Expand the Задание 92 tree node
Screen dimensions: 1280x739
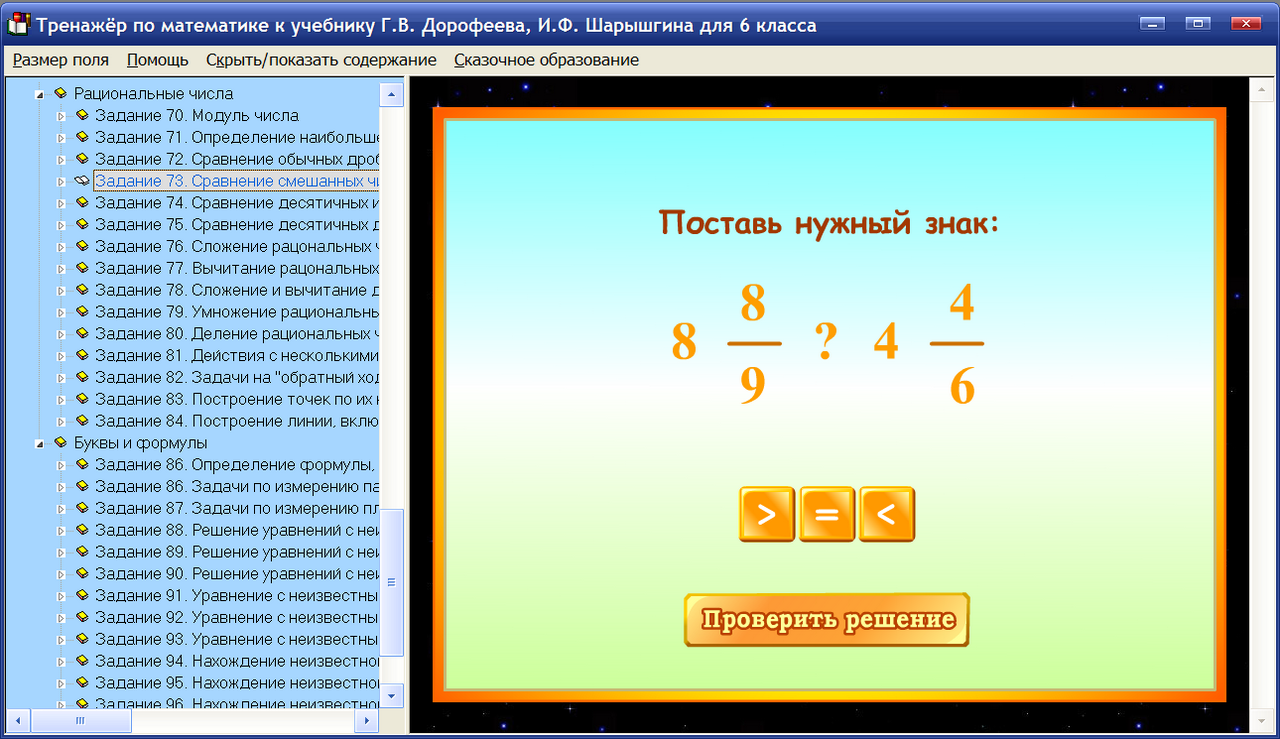point(62,617)
